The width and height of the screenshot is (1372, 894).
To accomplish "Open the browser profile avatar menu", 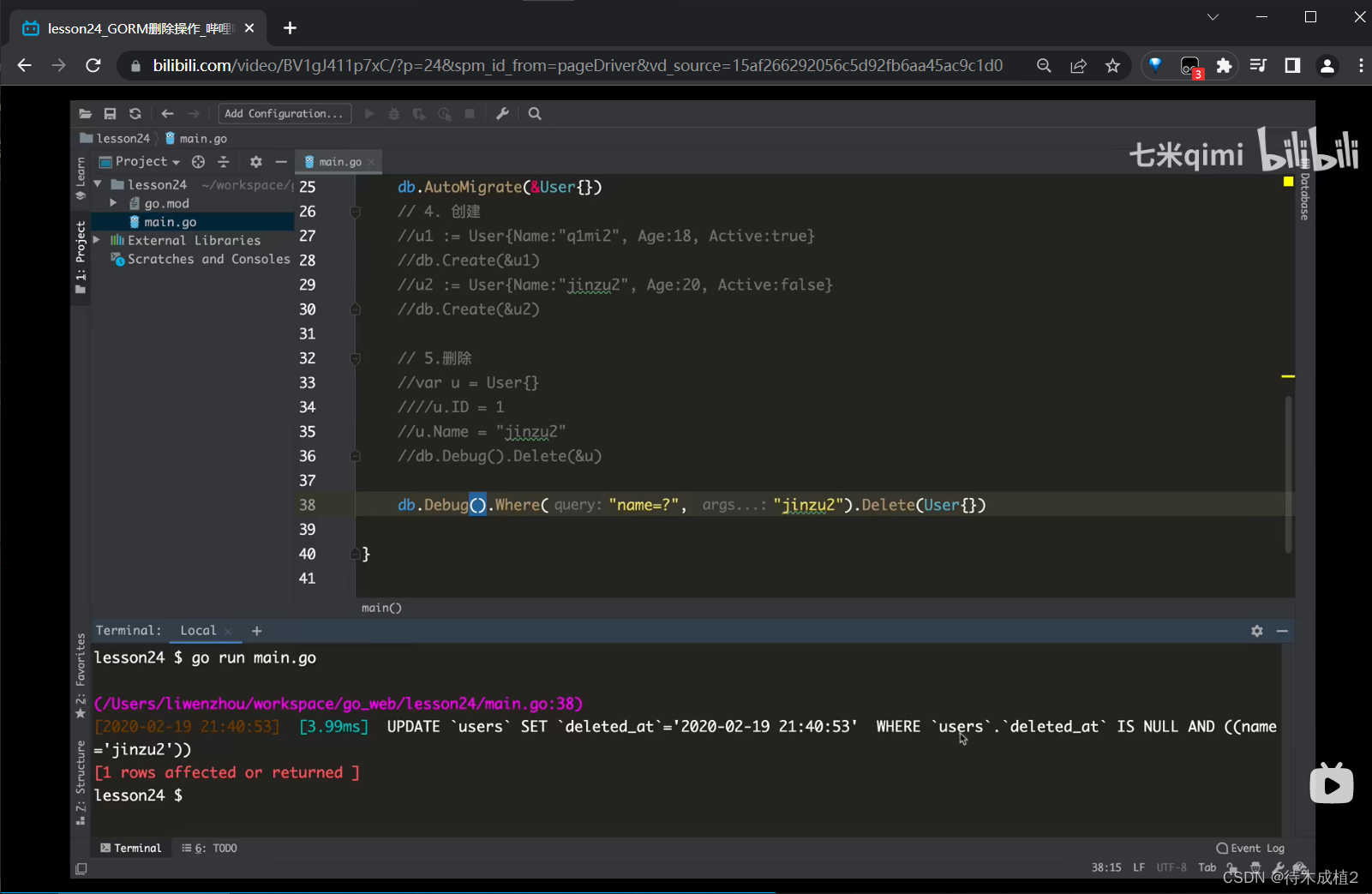I will 1327,65.
